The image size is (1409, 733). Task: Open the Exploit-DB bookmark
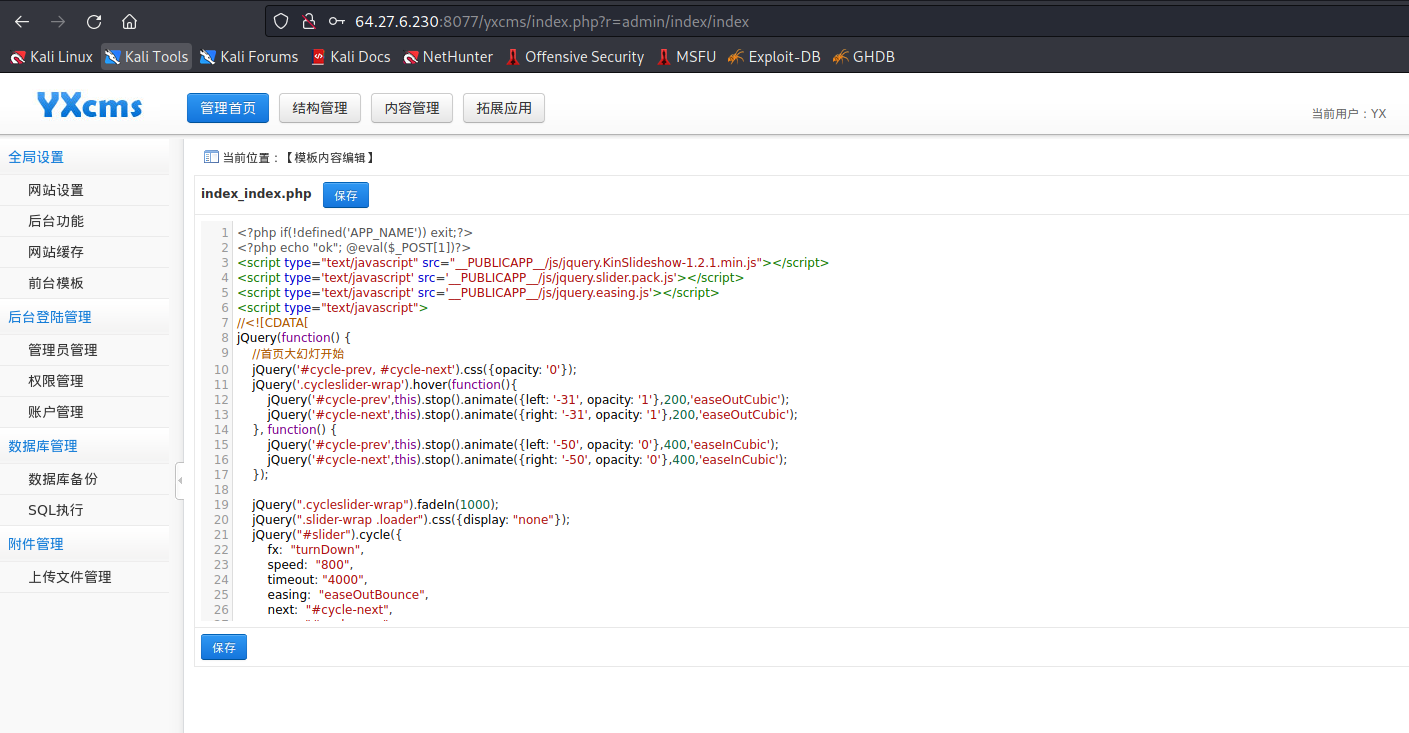pos(775,57)
